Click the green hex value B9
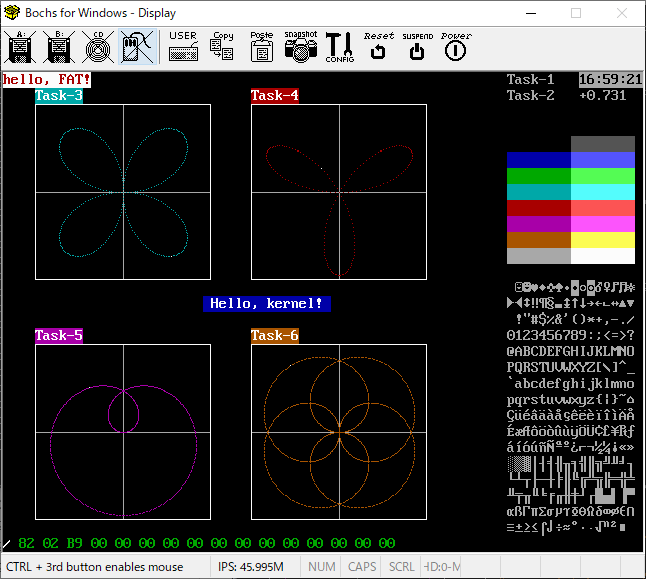The image size is (646, 579). pos(75,543)
